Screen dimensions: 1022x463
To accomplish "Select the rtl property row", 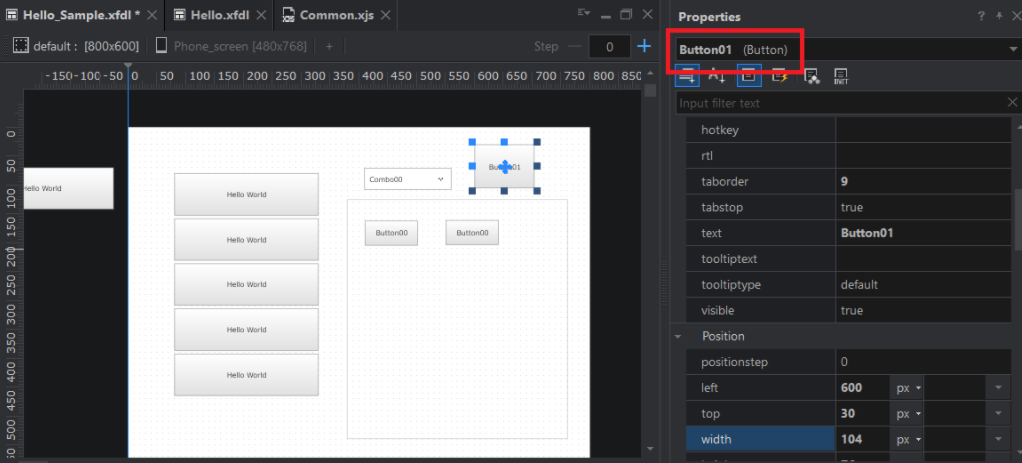I will click(x=848, y=156).
